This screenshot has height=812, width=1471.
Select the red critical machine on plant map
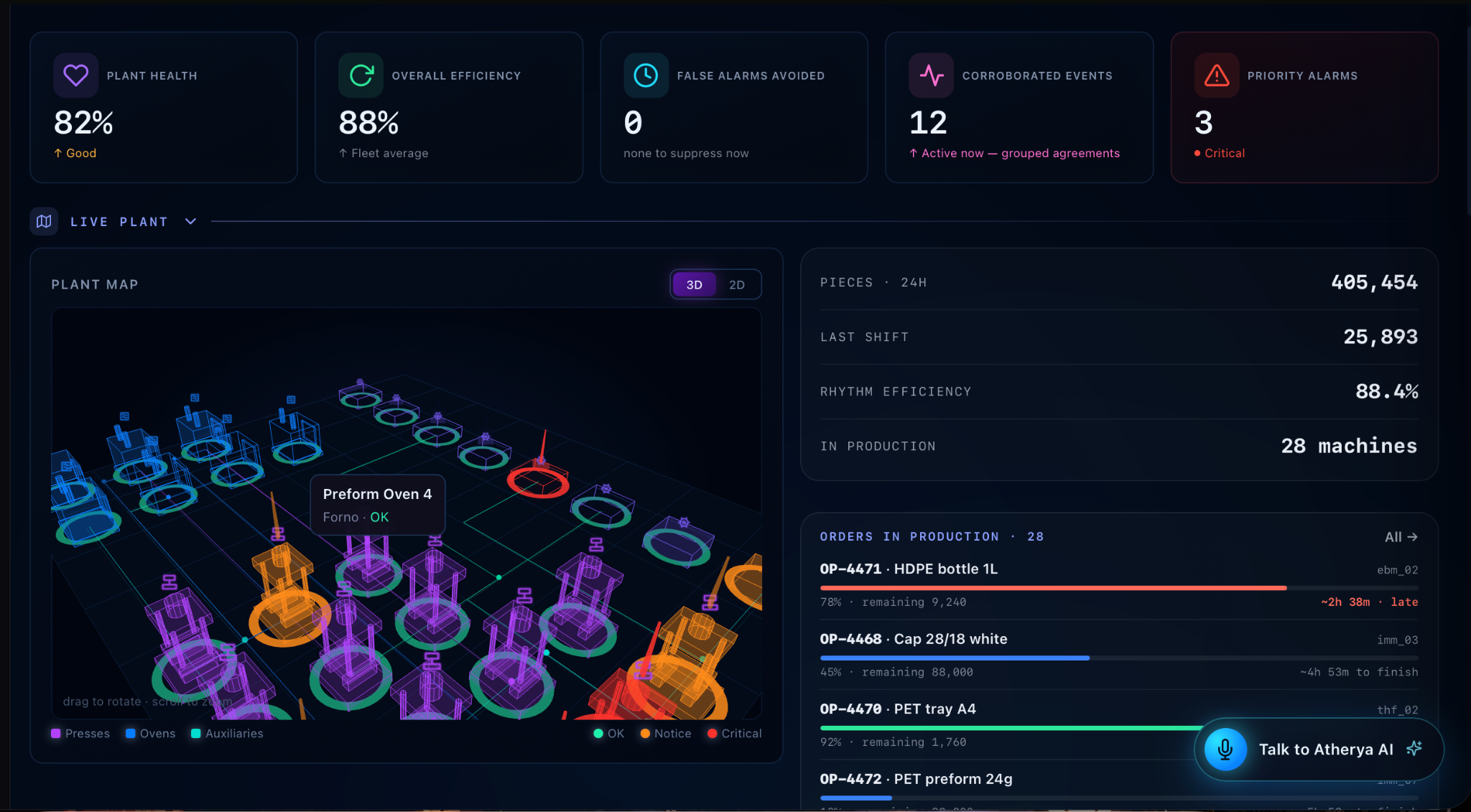coord(538,480)
